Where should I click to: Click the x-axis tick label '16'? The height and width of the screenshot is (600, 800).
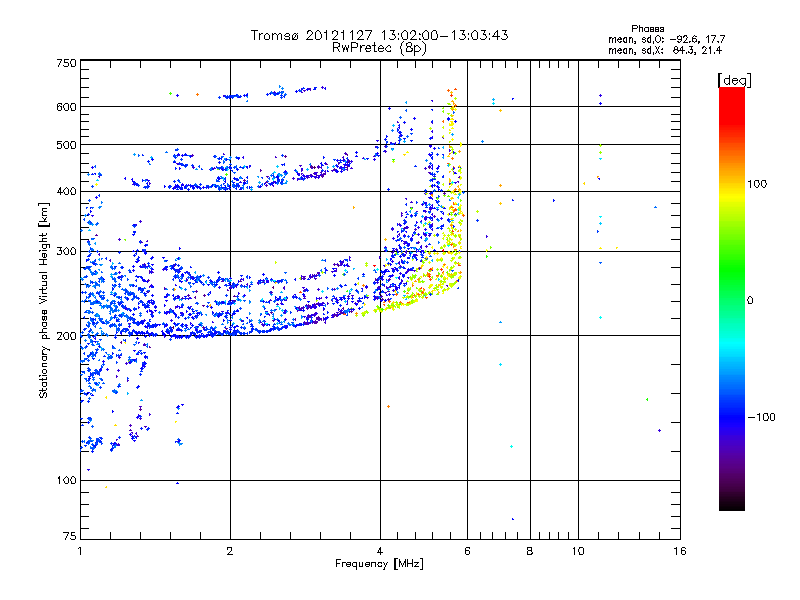(x=680, y=551)
